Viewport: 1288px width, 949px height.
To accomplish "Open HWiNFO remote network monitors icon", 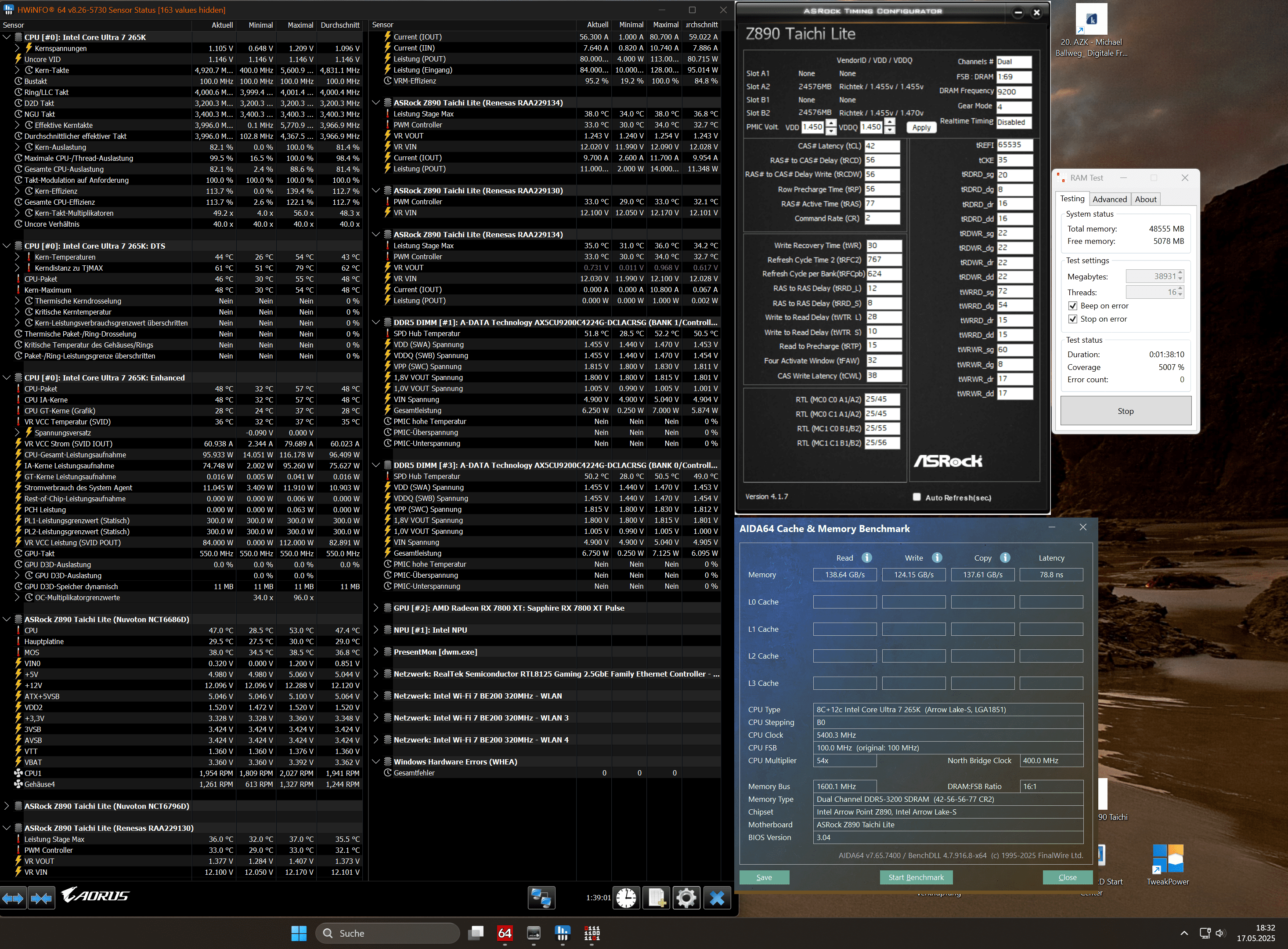I will click(x=541, y=898).
